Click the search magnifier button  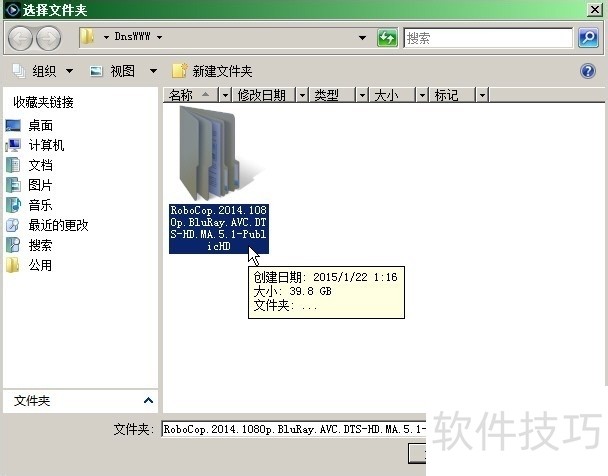[588, 38]
